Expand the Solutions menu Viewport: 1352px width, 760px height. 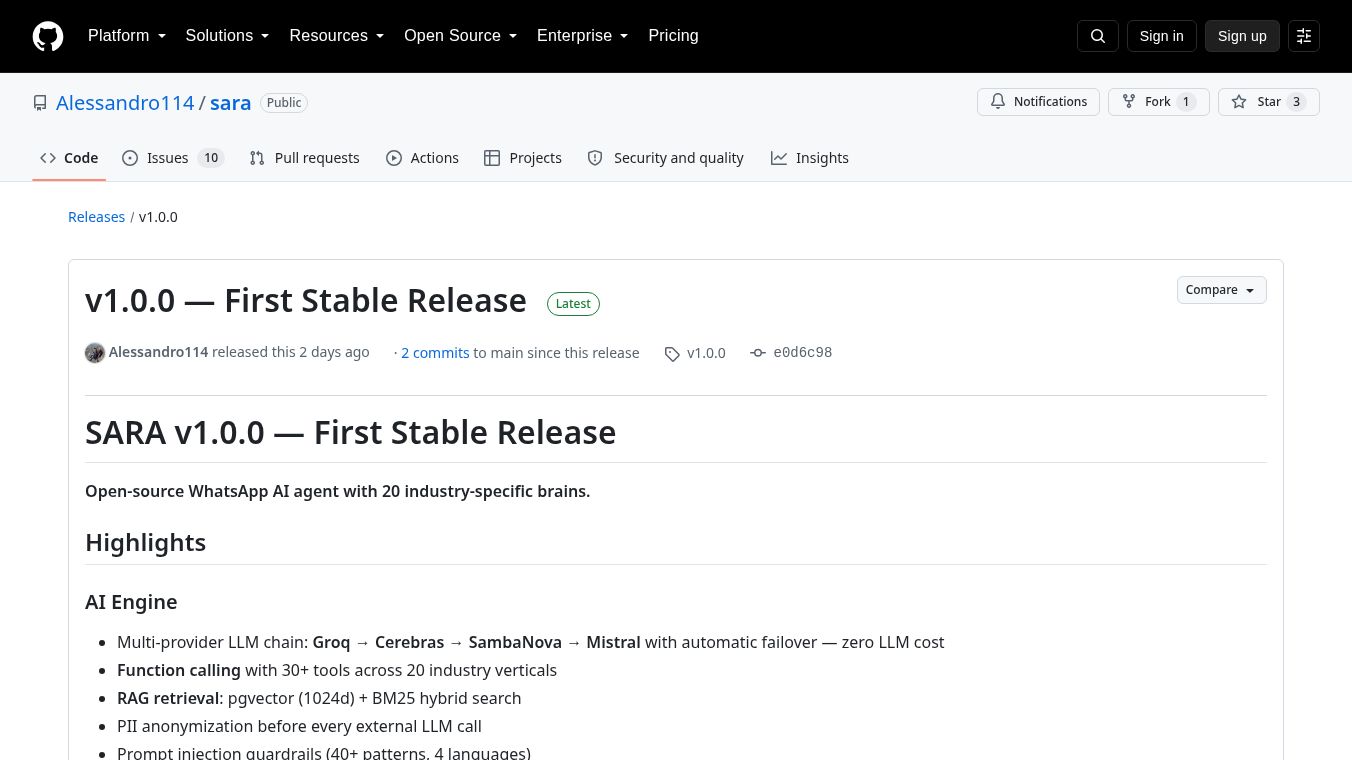(228, 36)
